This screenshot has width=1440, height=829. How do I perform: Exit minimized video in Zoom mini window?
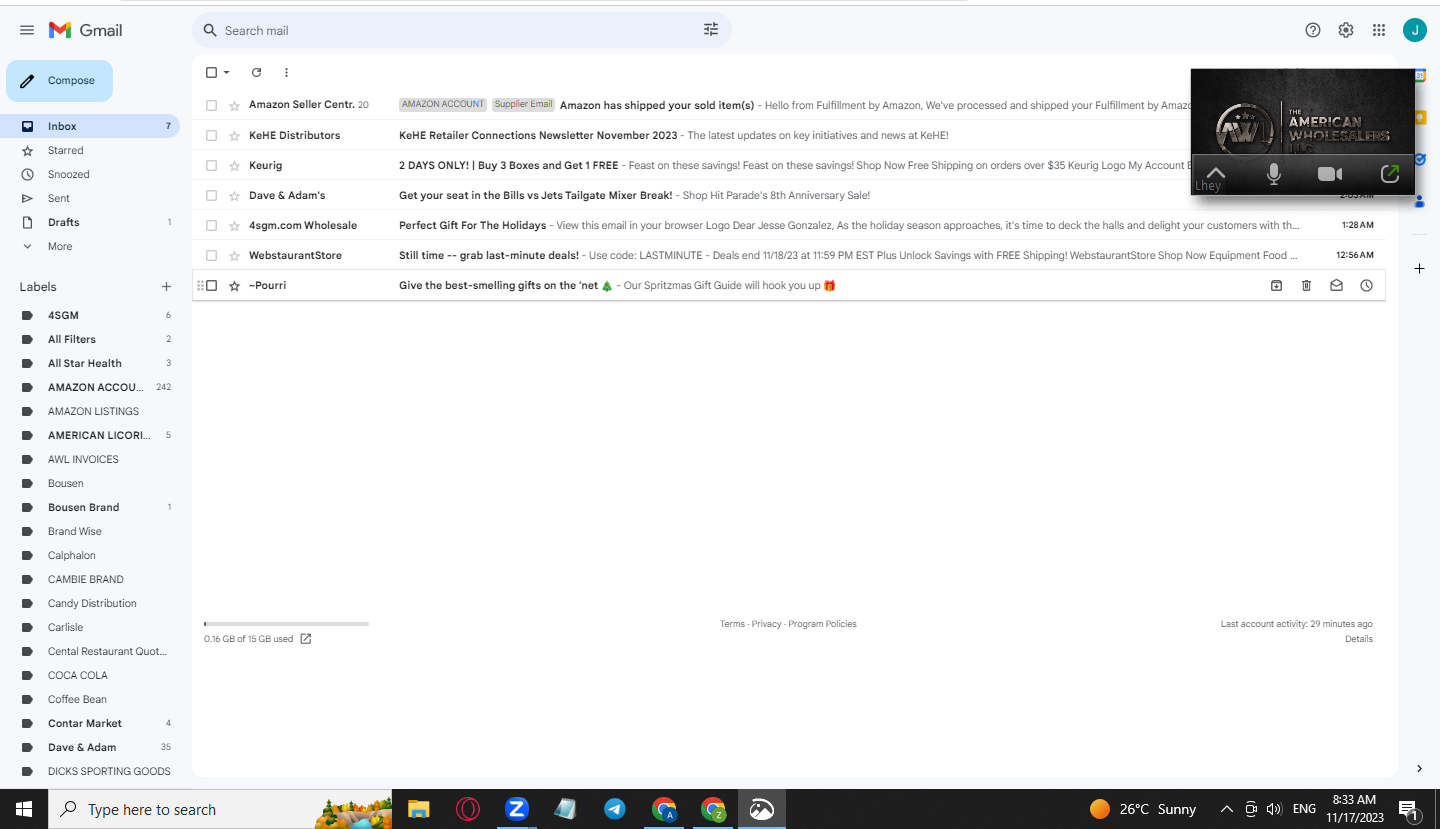pos(1389,174)
